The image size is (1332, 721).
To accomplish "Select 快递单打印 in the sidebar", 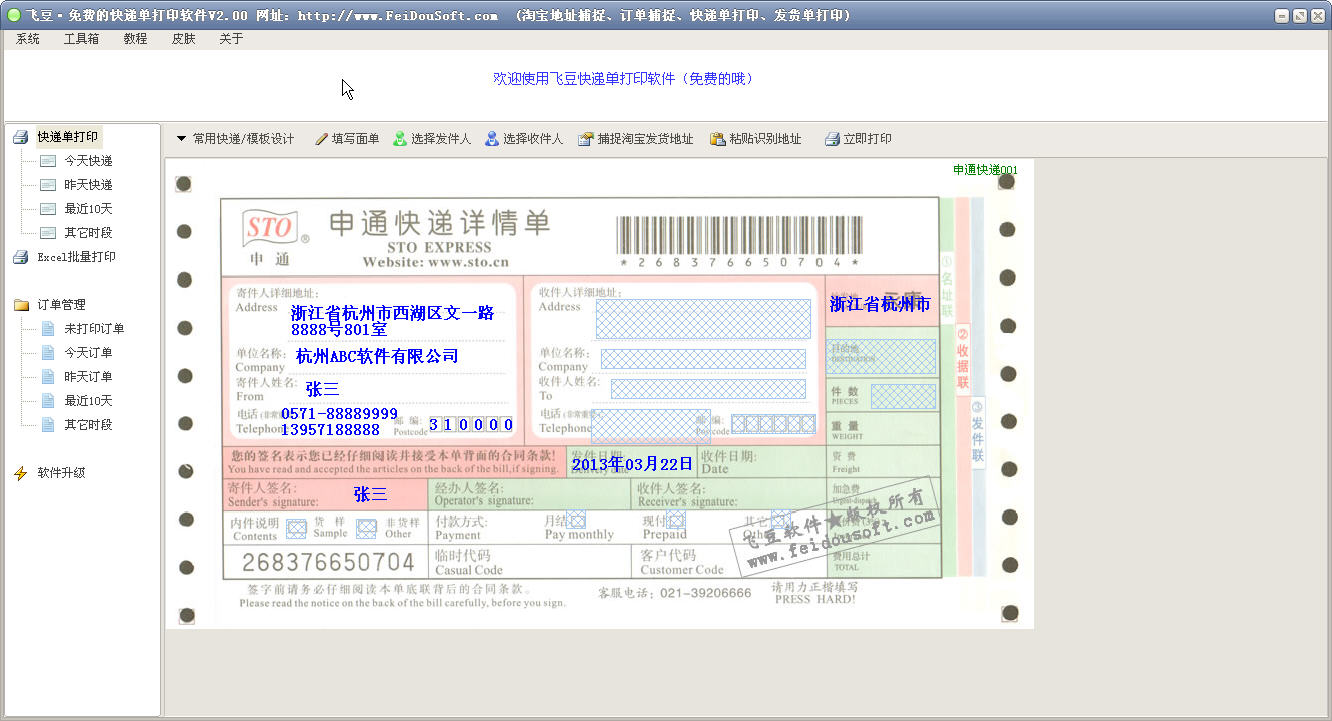I will point(68,137).
